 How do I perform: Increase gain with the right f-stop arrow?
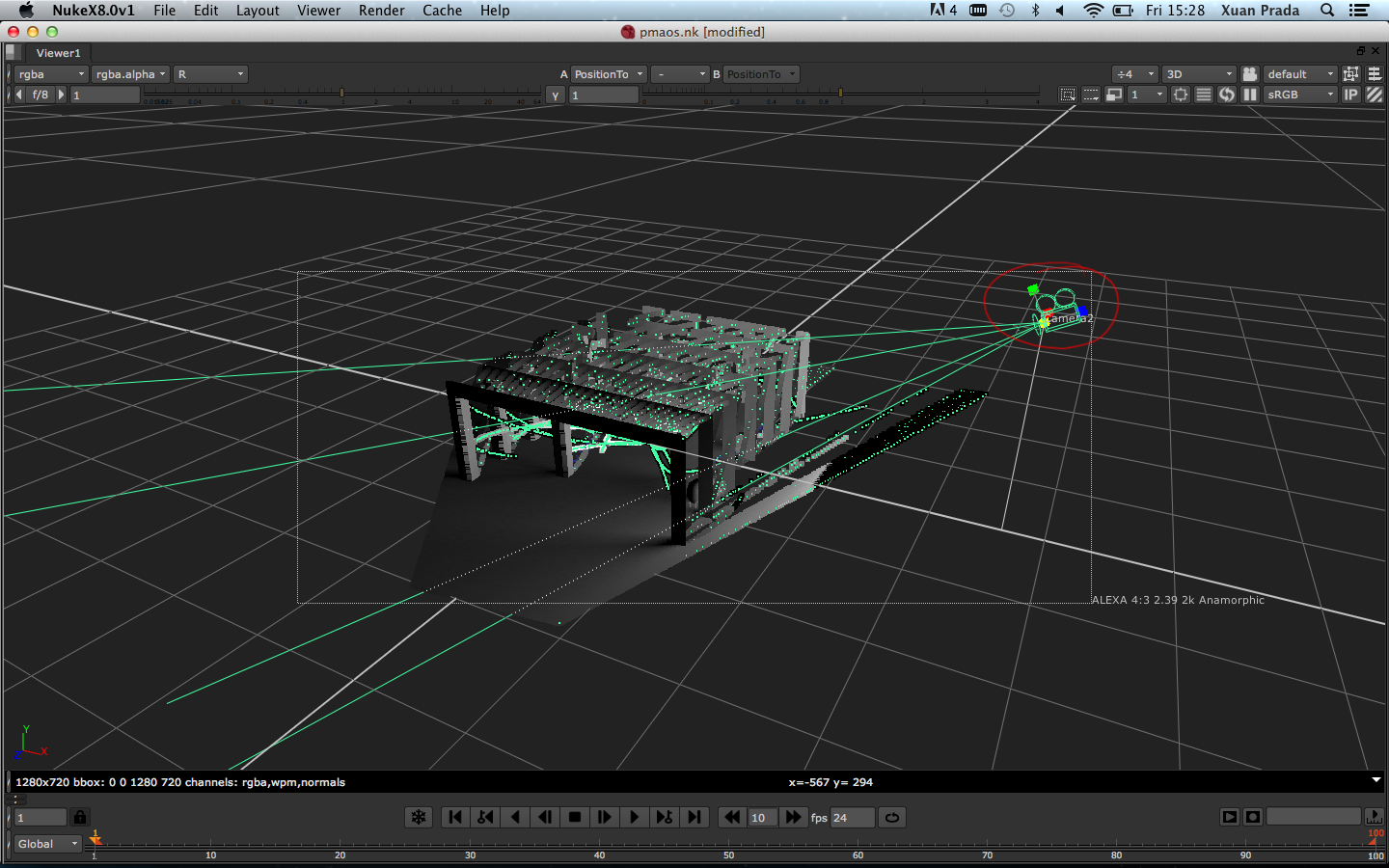61,95
